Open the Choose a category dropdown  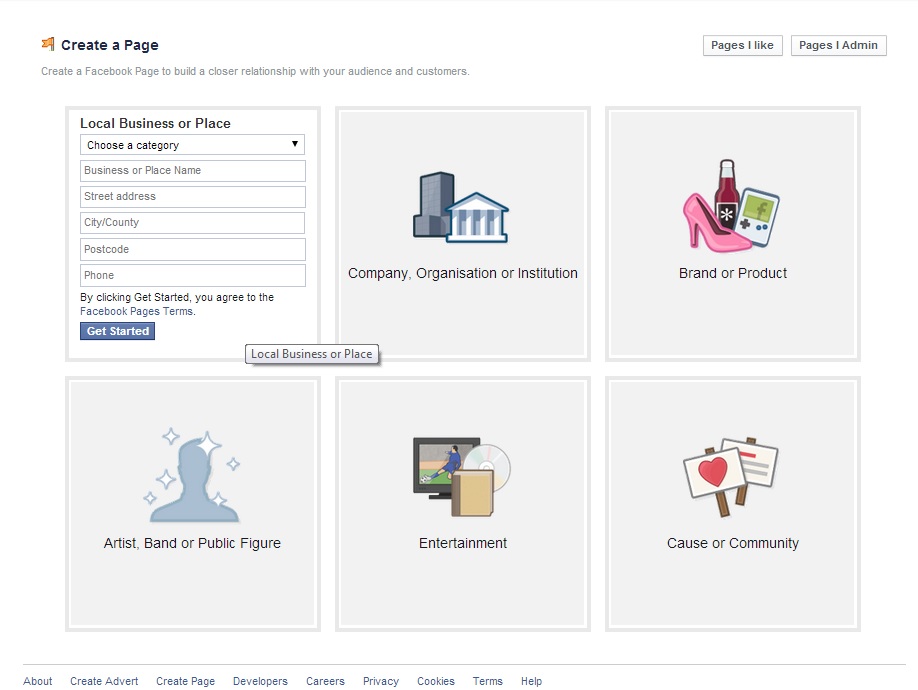[193, 145]
